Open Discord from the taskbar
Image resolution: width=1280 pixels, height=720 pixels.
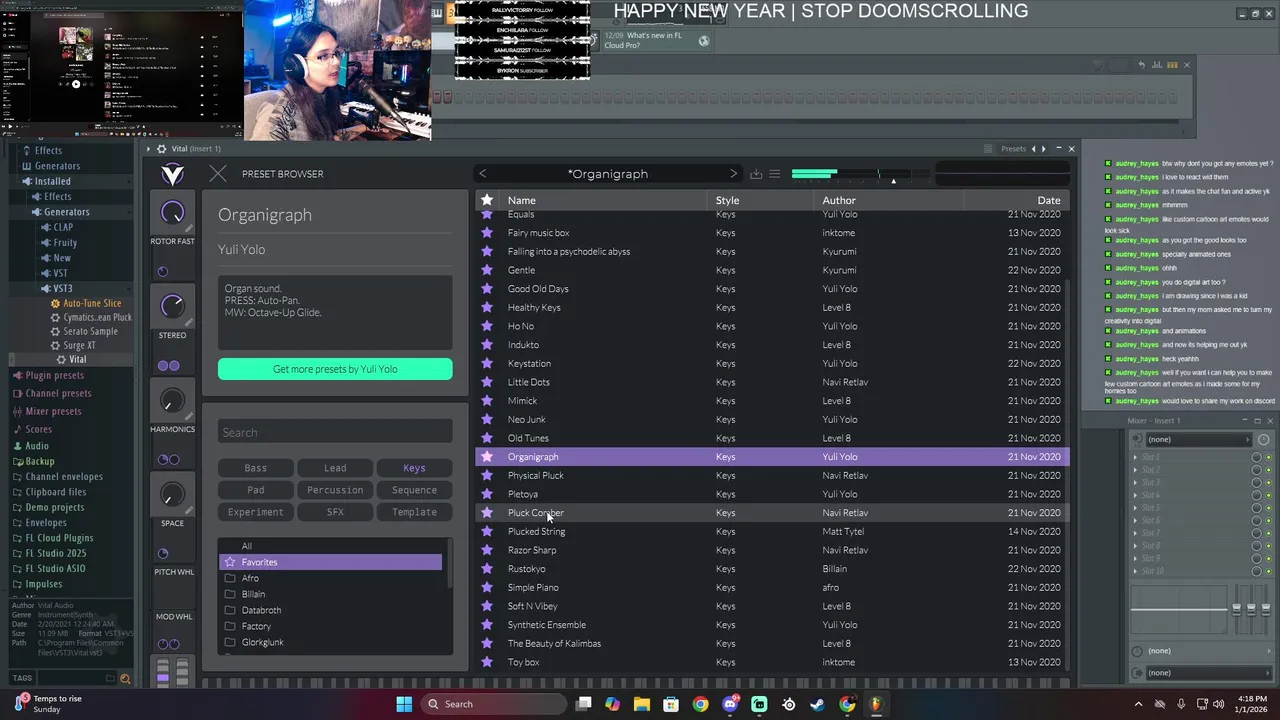point(730,704)
